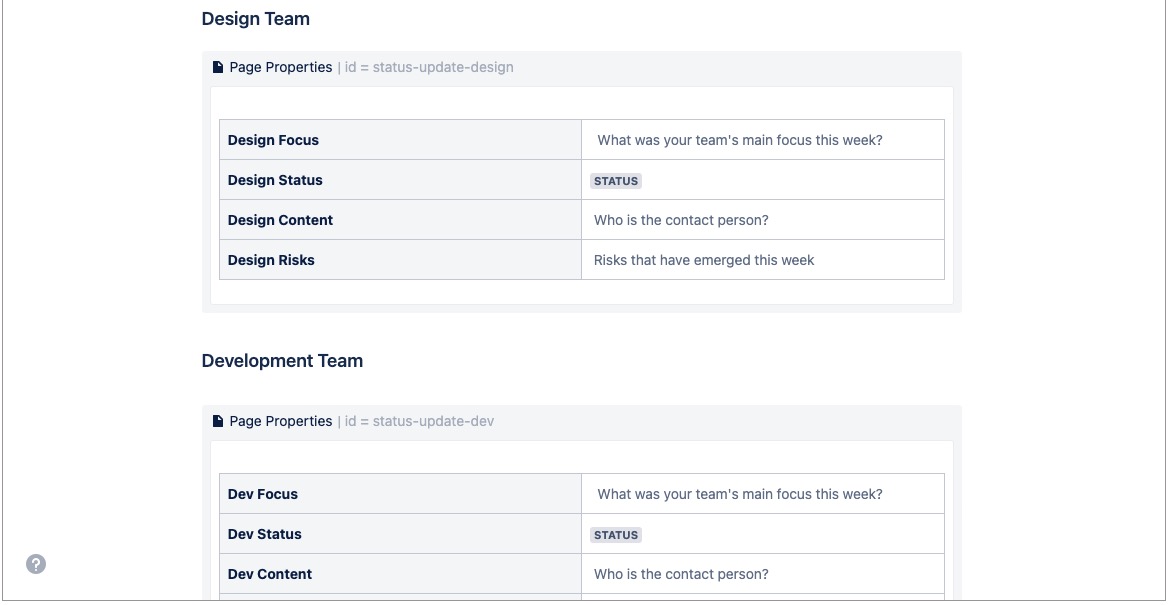Select the Dev Status lozenge
Viewport: 1169px width, 605px height.
(616, 535)
